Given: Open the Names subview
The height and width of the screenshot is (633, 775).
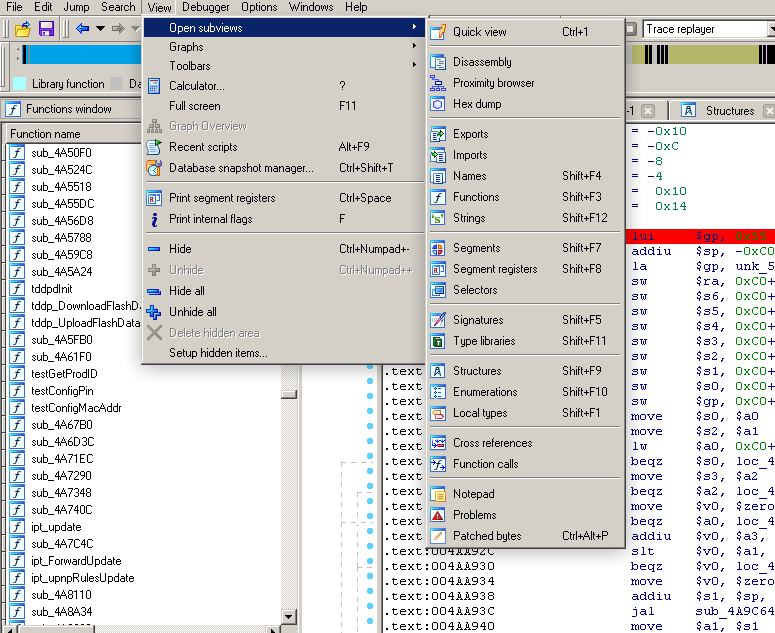Looking at the screenshot, I should [x=525, y=176].
